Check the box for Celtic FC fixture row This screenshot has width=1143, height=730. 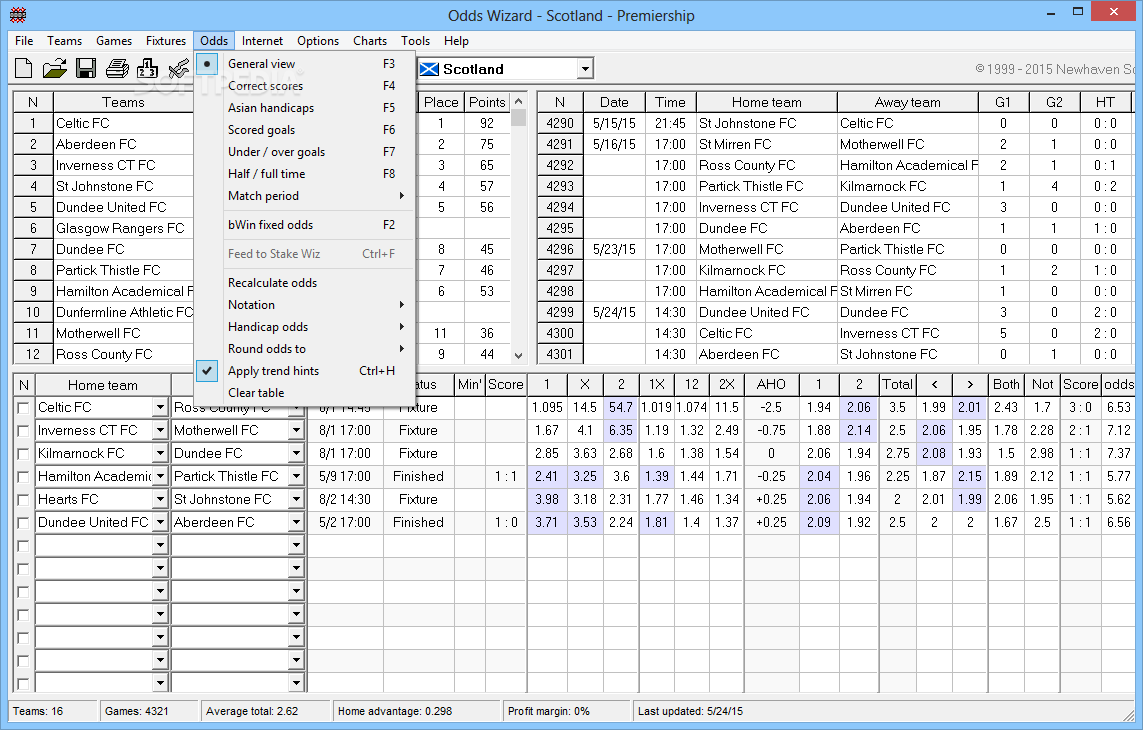pyautogui.click(x=23, y=408)
